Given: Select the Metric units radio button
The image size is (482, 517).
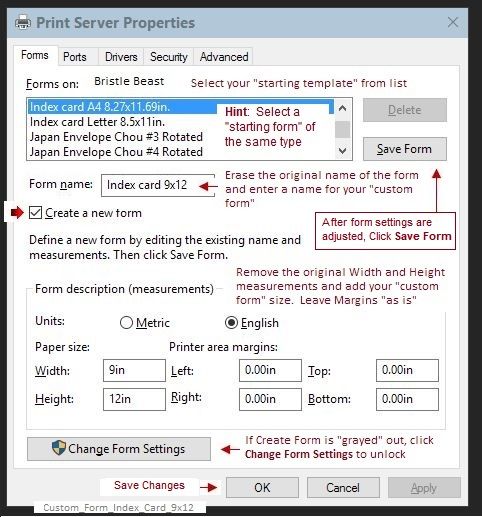Looking at the screenshot, I should [126, 323].
